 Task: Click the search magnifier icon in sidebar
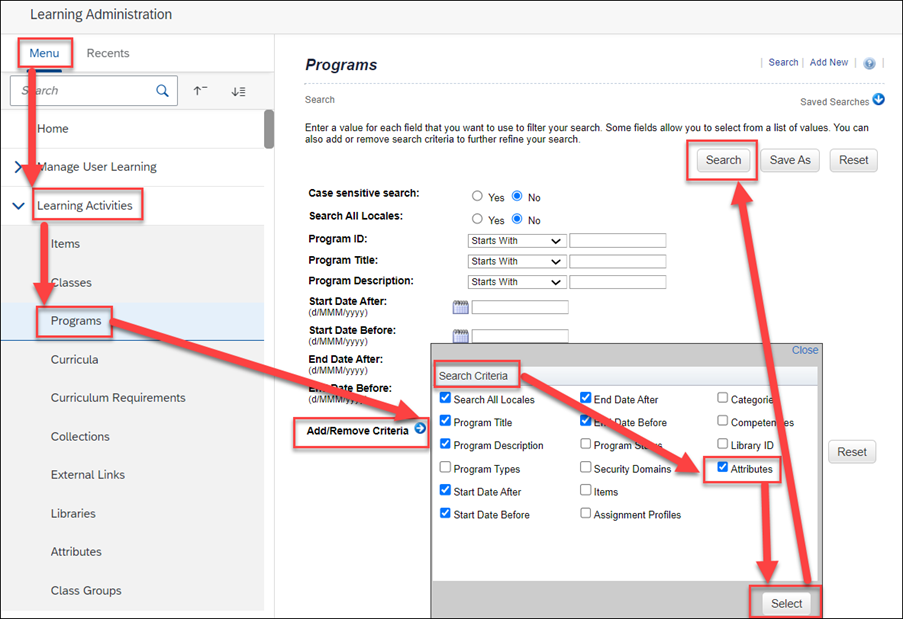point(162,90)
